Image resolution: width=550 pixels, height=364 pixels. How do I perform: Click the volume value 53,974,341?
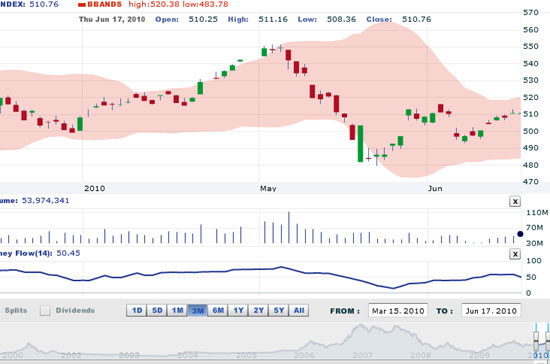46,201
